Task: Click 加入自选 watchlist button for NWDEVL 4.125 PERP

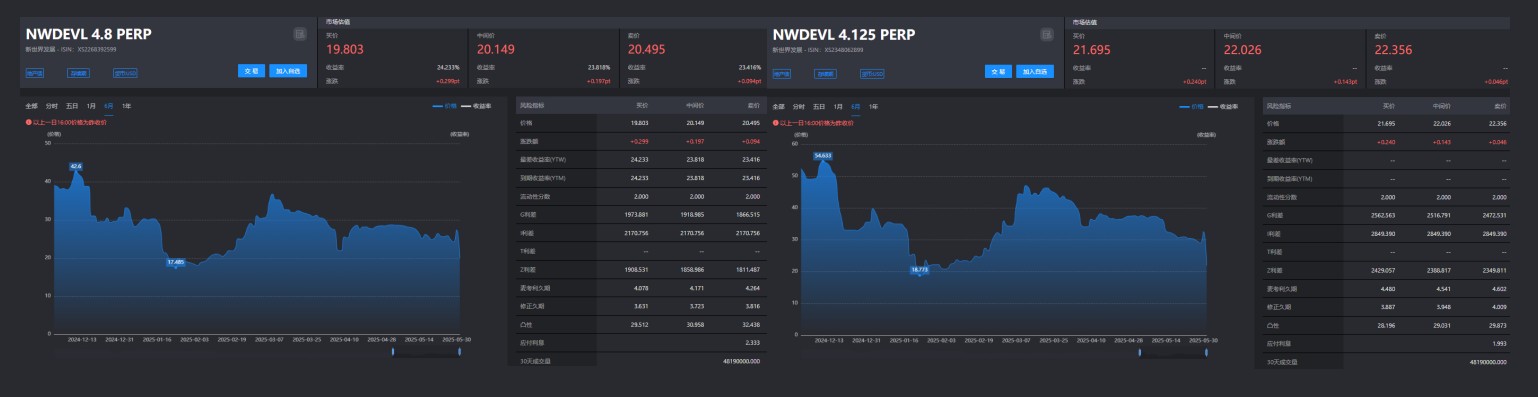Action: click(1035, 71)
